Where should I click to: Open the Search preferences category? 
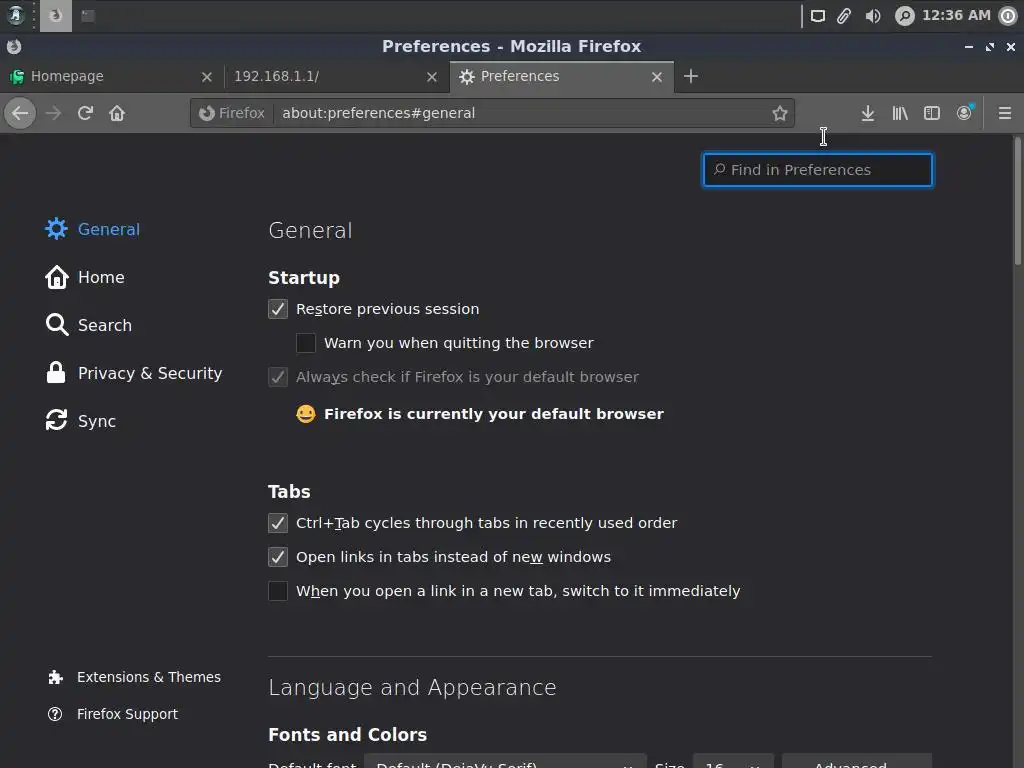[104, 325]
